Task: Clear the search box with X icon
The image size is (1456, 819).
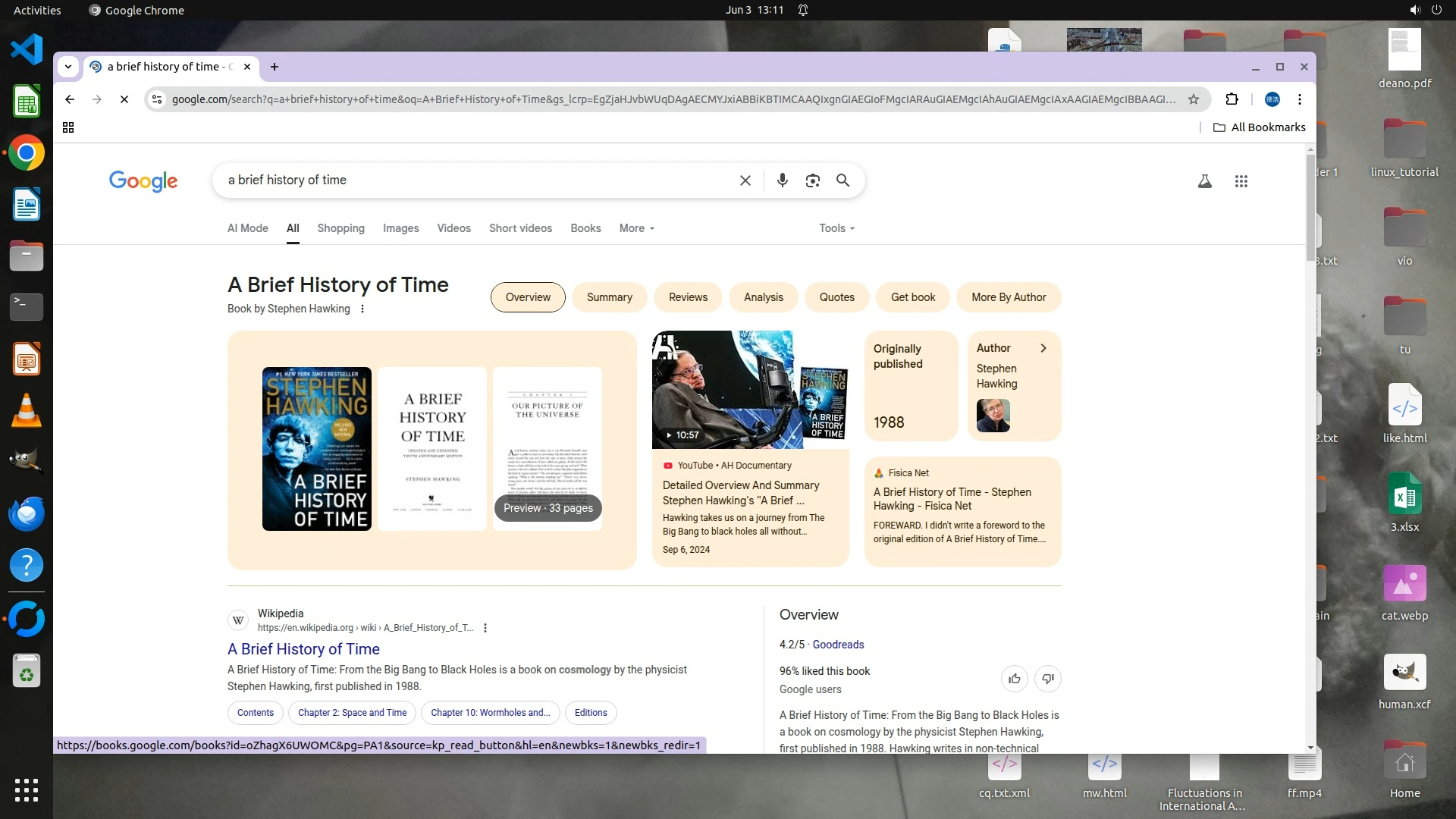Action: point(745,180)
